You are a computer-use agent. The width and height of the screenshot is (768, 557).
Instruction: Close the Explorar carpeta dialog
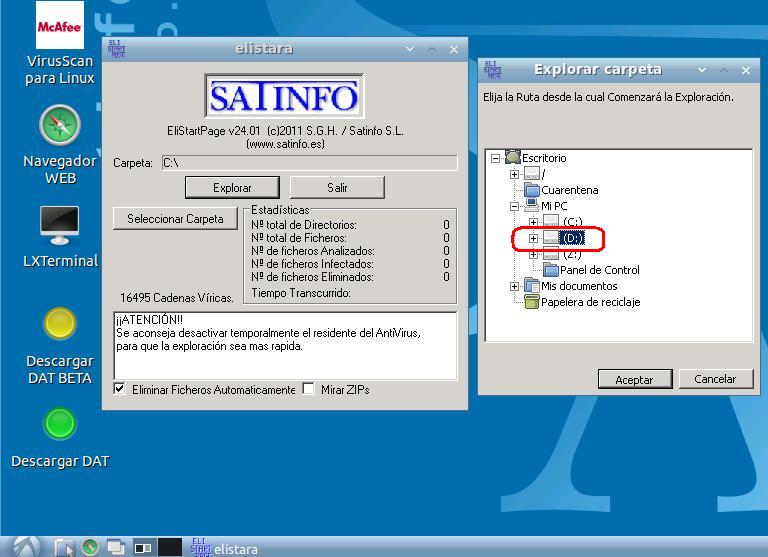tap(746, 71)
